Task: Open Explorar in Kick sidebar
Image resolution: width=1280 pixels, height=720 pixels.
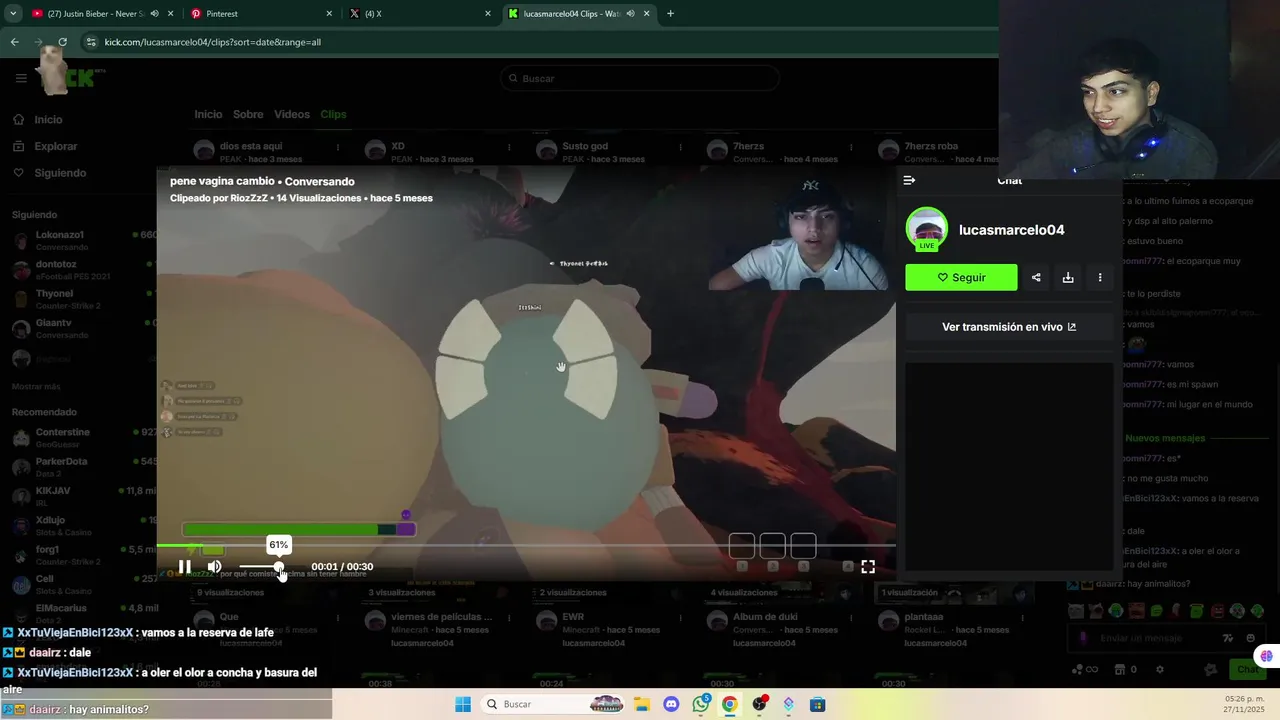Action: pos(45,146)
